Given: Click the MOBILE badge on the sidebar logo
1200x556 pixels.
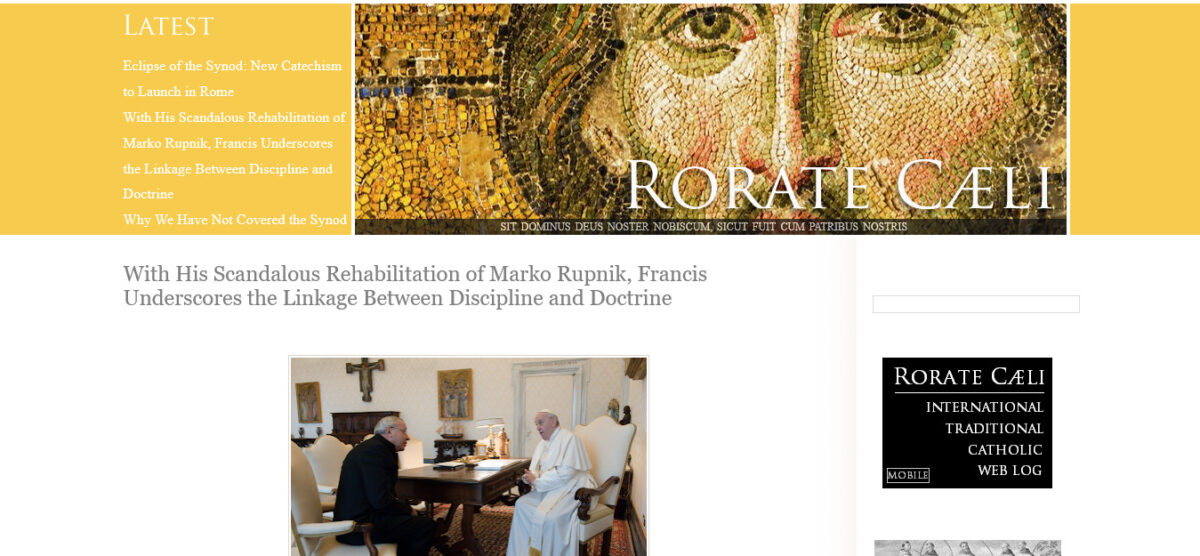Looking at the screenshot, I should [908, 475].
